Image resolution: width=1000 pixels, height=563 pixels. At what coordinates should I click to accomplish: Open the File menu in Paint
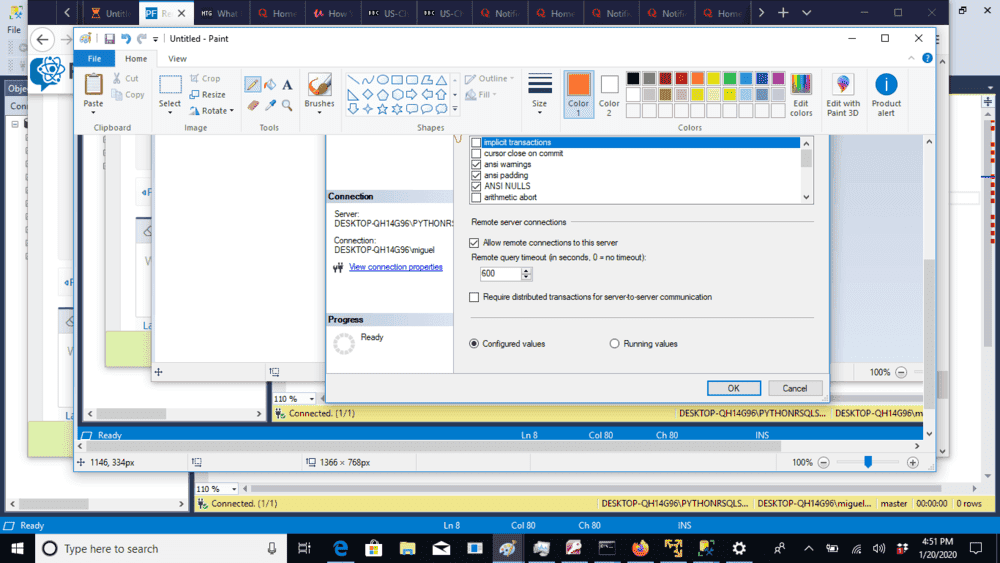tap(94, 59)
